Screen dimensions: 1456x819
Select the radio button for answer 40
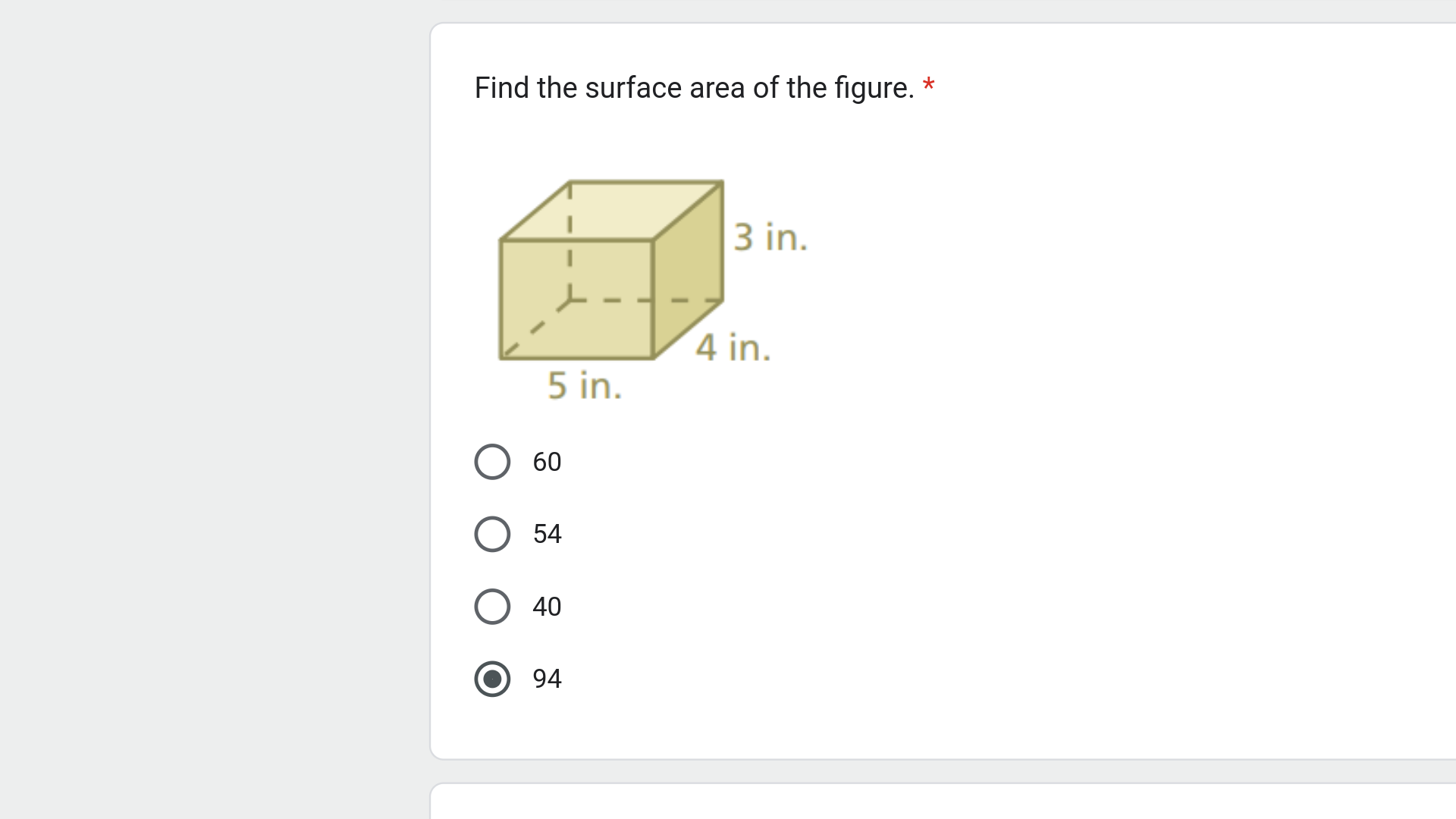[x=492, y=606]
